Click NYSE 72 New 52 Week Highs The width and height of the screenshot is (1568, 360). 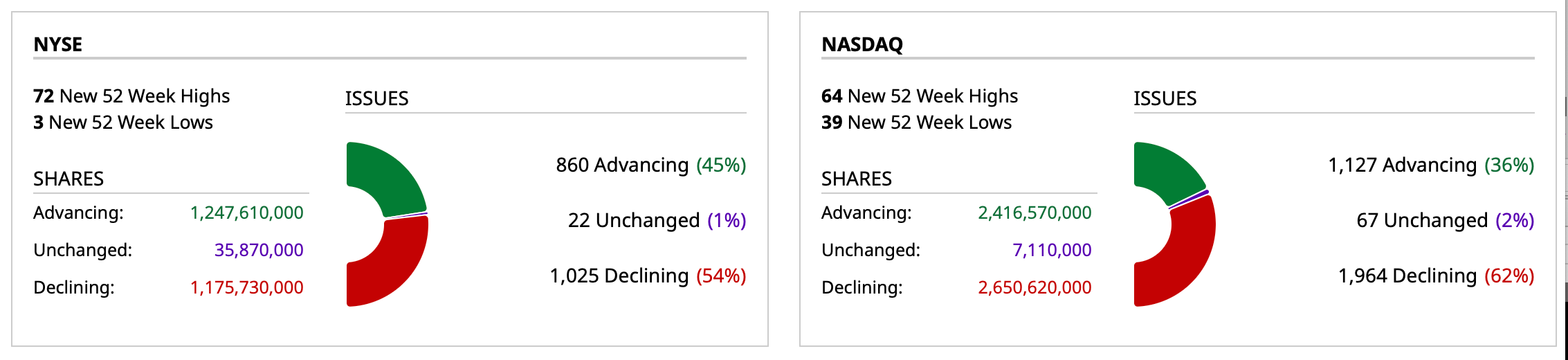(131, 96)
